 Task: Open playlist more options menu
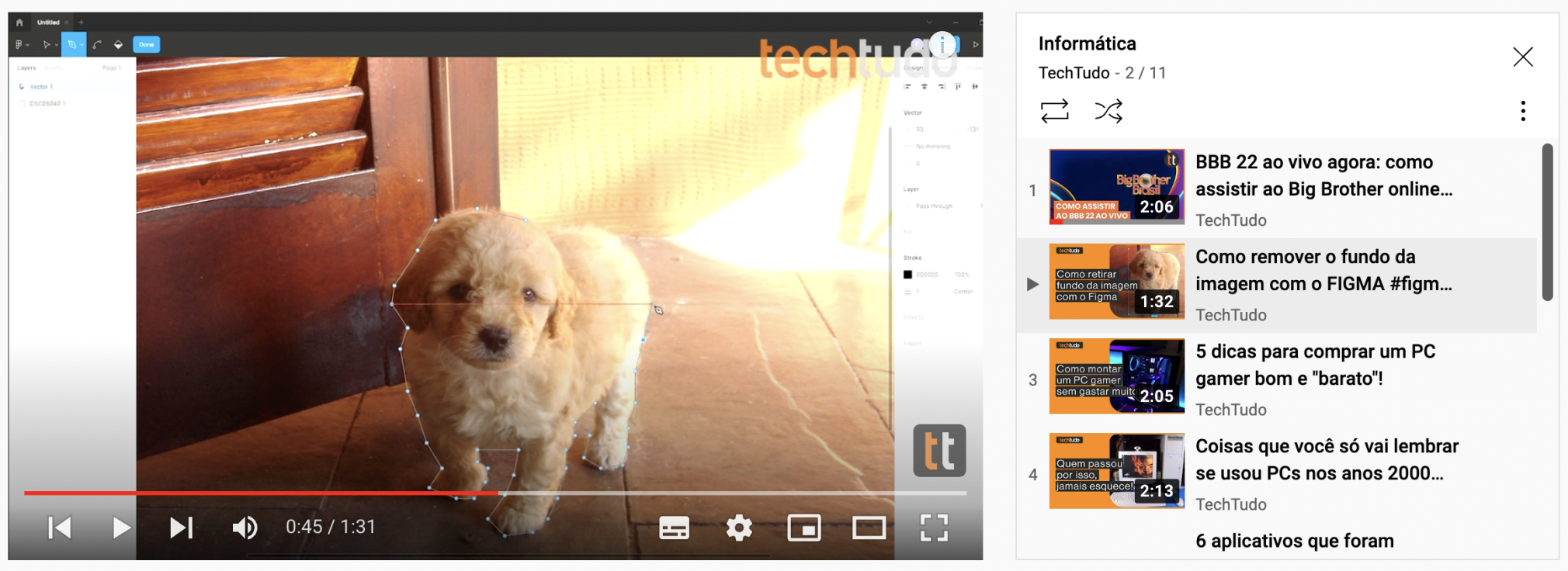(1523, 111)
